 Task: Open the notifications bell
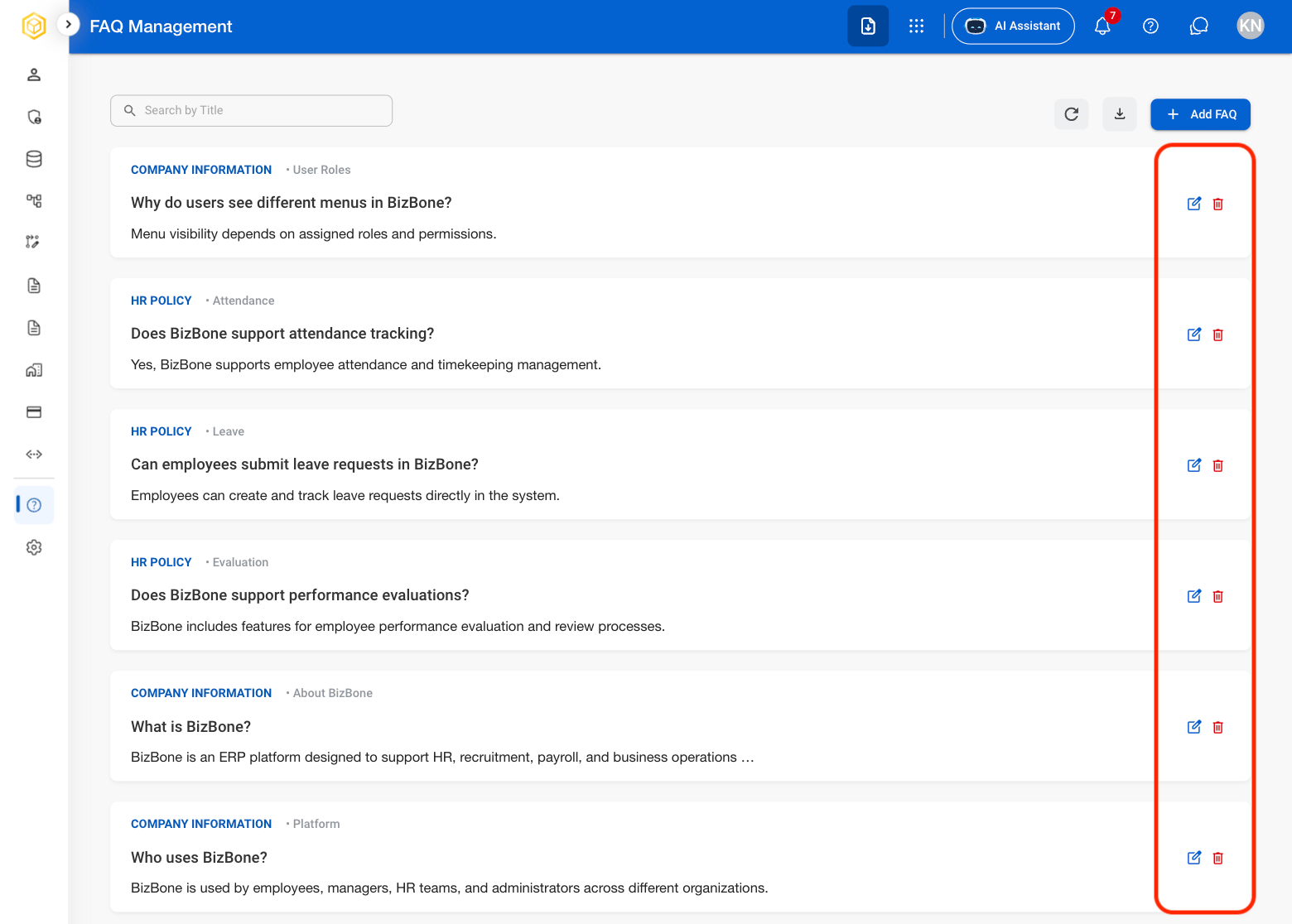click(x=1102, y=26)
